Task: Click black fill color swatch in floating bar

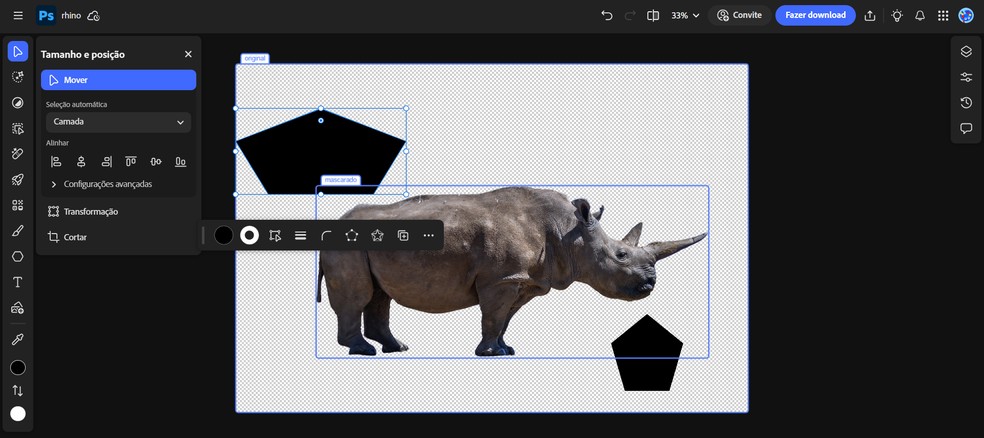Action: [223, 235]
